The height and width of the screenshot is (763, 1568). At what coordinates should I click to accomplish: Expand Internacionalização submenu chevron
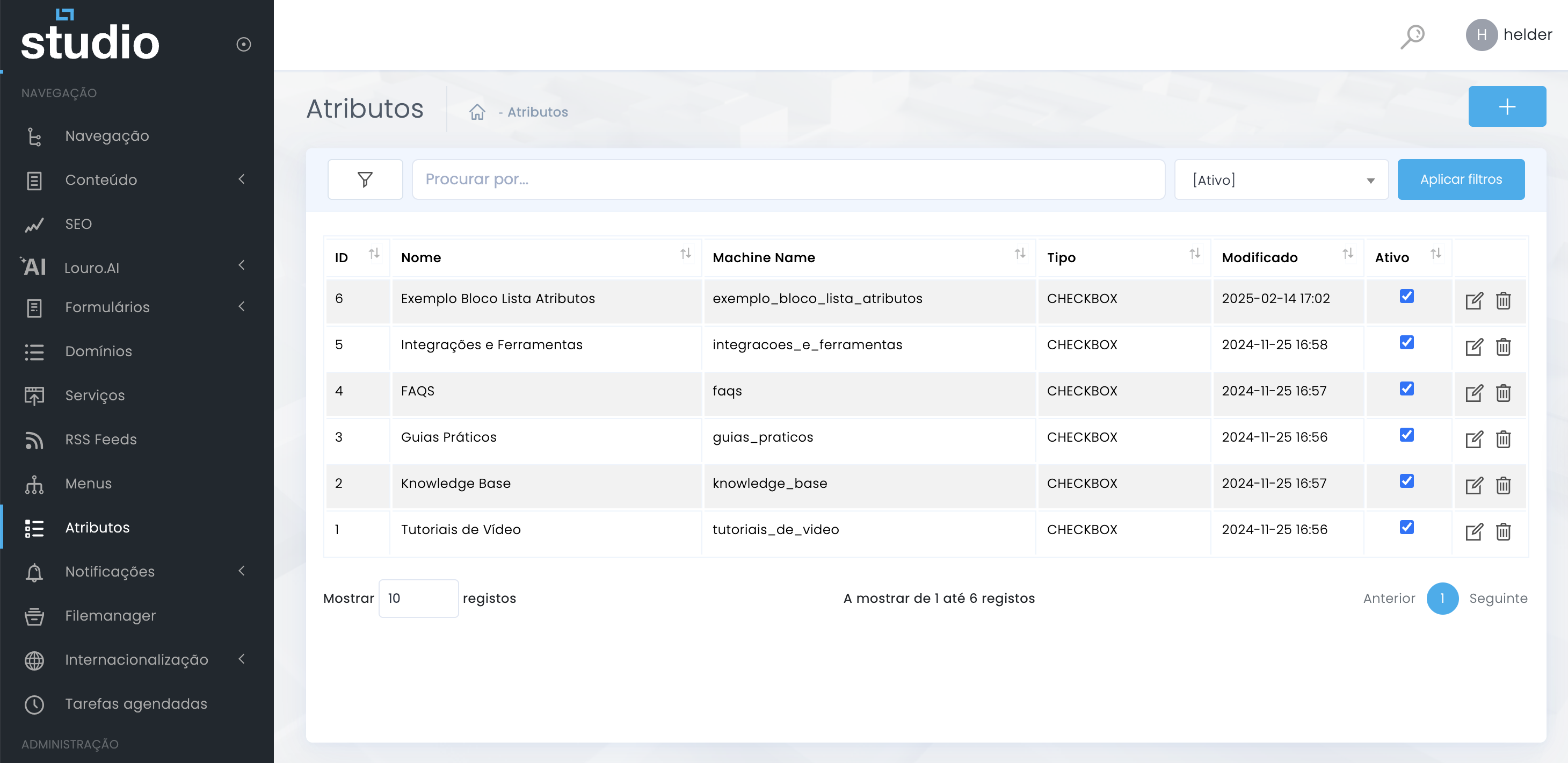click(x=242, y=659)
